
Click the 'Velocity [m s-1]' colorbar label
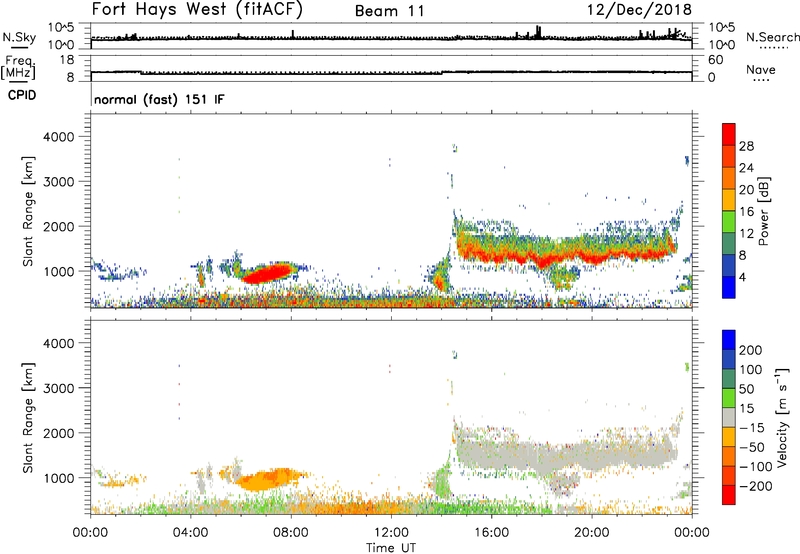point(782,417)
